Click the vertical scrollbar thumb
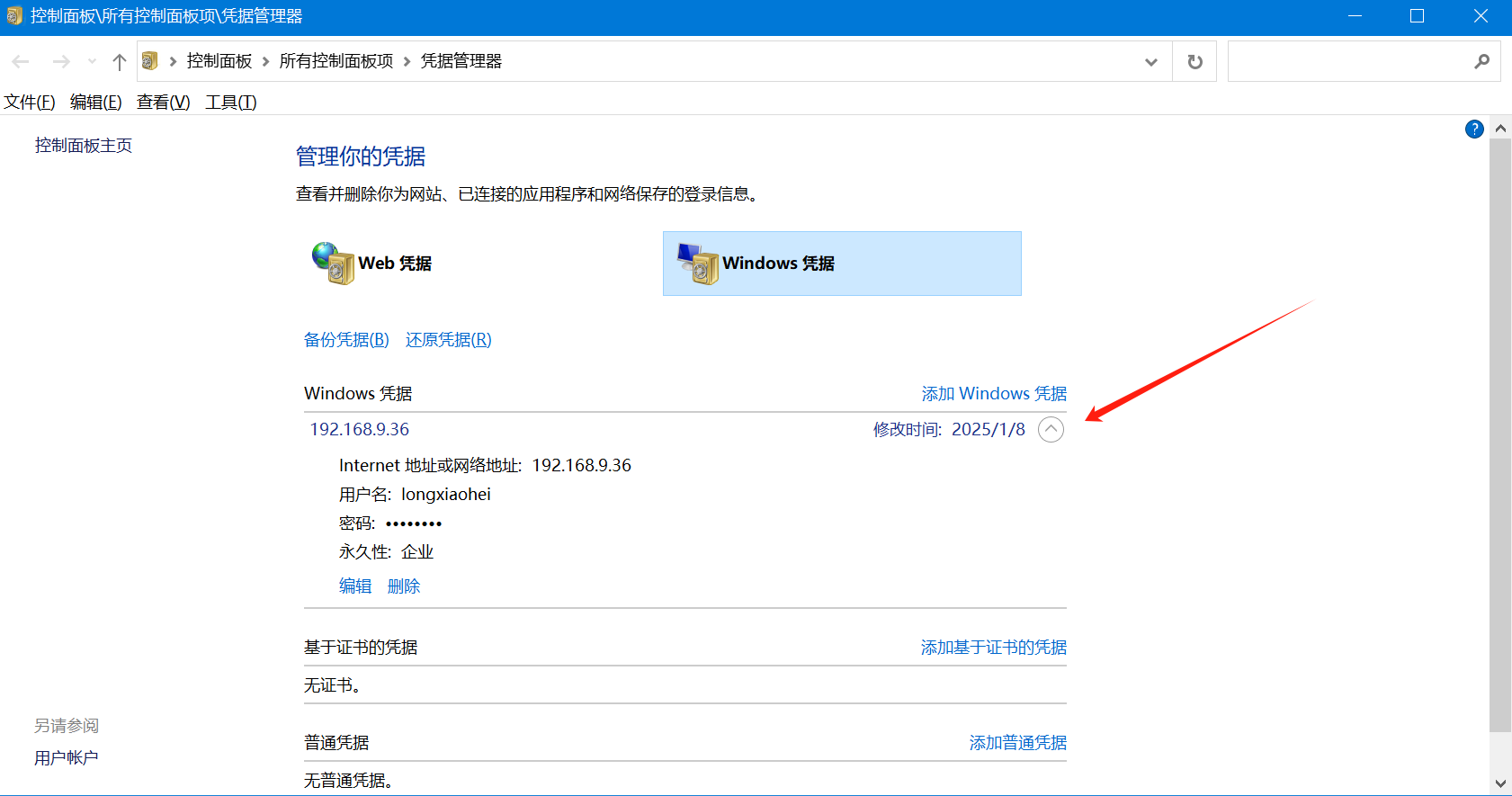This screenshot has width=1512, height=796. (x=1500, y=435)
